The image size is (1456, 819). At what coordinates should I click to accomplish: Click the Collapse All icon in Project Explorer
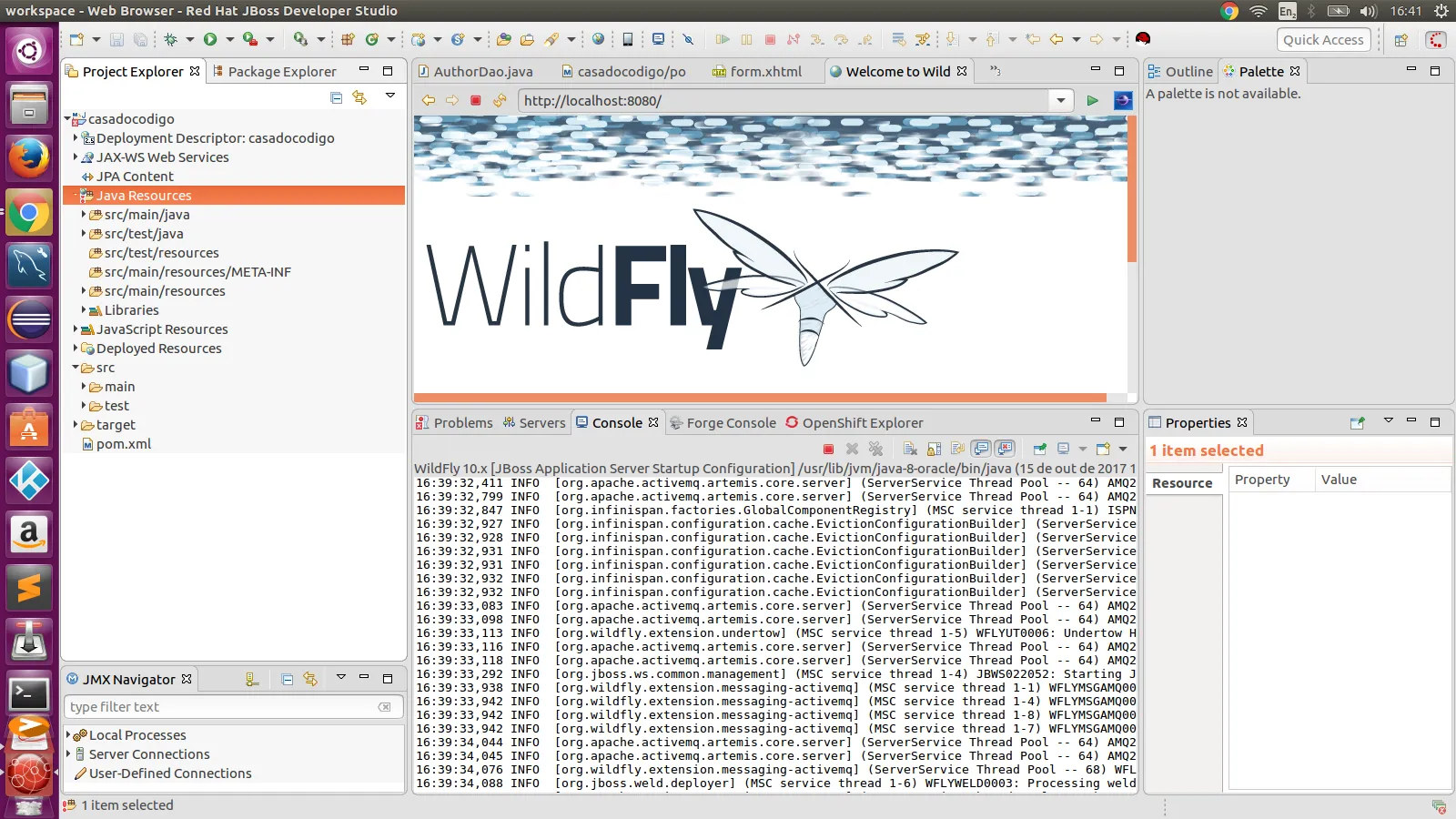click(336, 97)
